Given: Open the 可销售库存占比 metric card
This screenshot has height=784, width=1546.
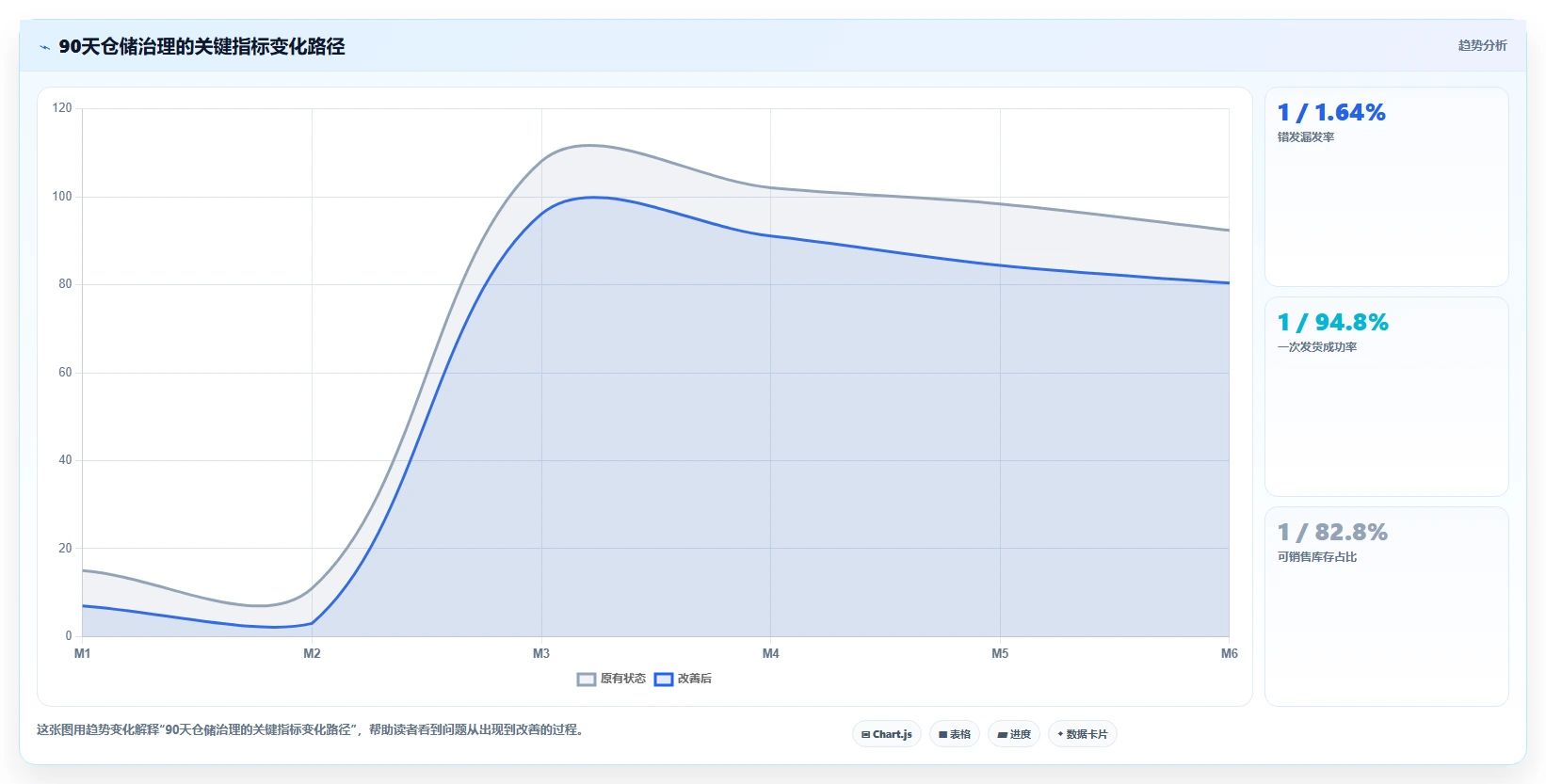Looking at the screenshot, I should pos(1386,606).
